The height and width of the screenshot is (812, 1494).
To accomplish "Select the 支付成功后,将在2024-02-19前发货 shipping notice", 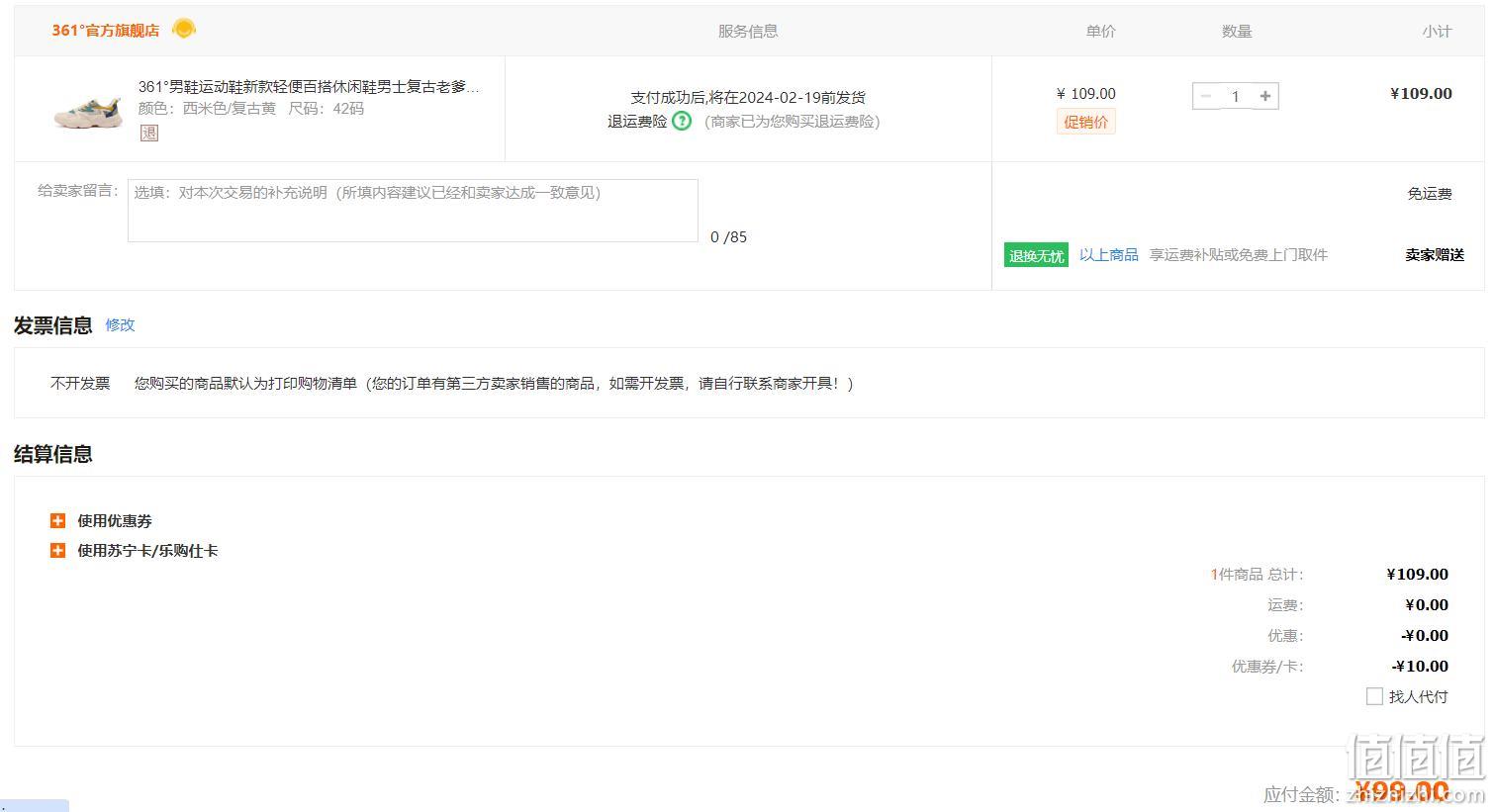I will pos(748,98).
